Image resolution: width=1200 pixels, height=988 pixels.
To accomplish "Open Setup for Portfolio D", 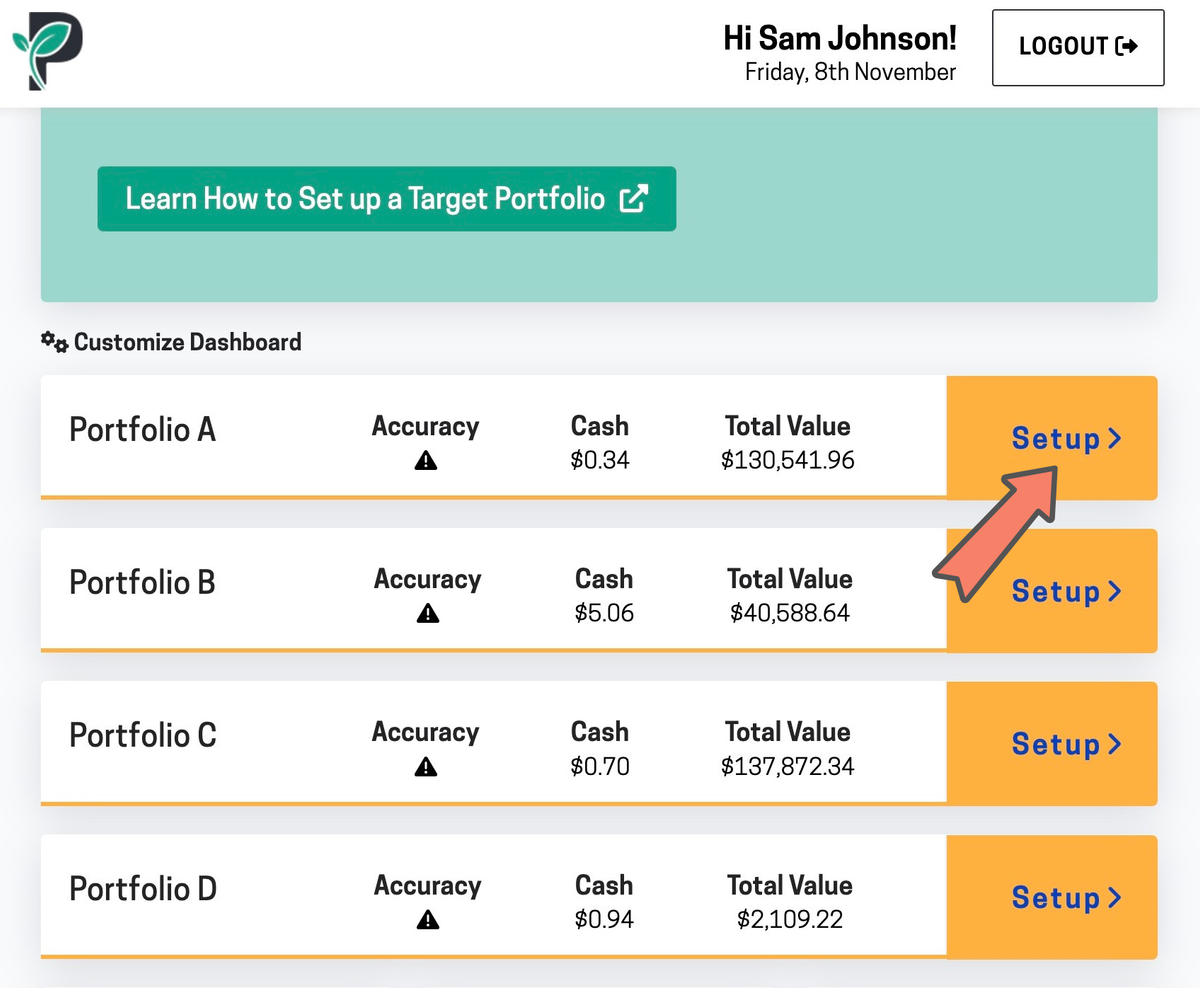I will (1066, 897).
